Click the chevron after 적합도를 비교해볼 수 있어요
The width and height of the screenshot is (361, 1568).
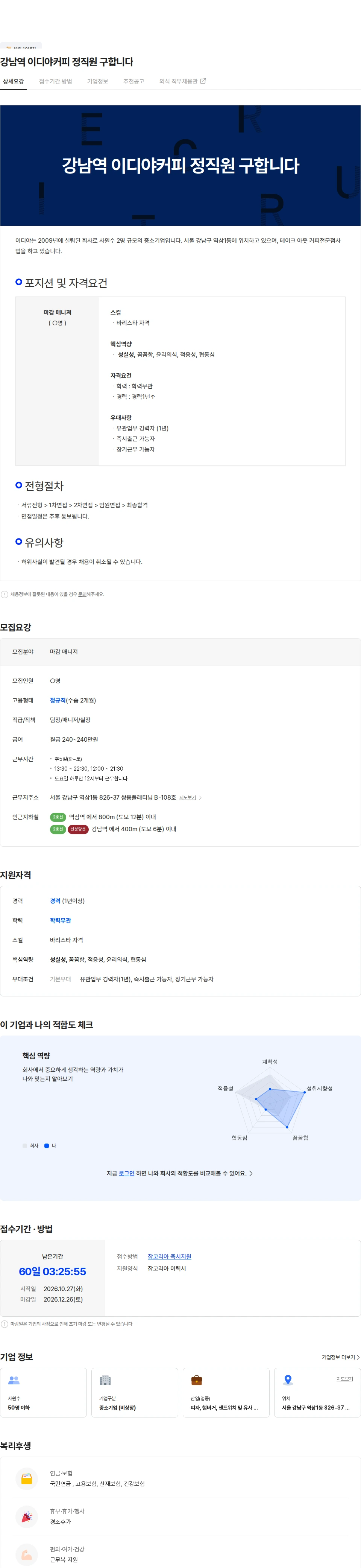tap(251, 1173)
